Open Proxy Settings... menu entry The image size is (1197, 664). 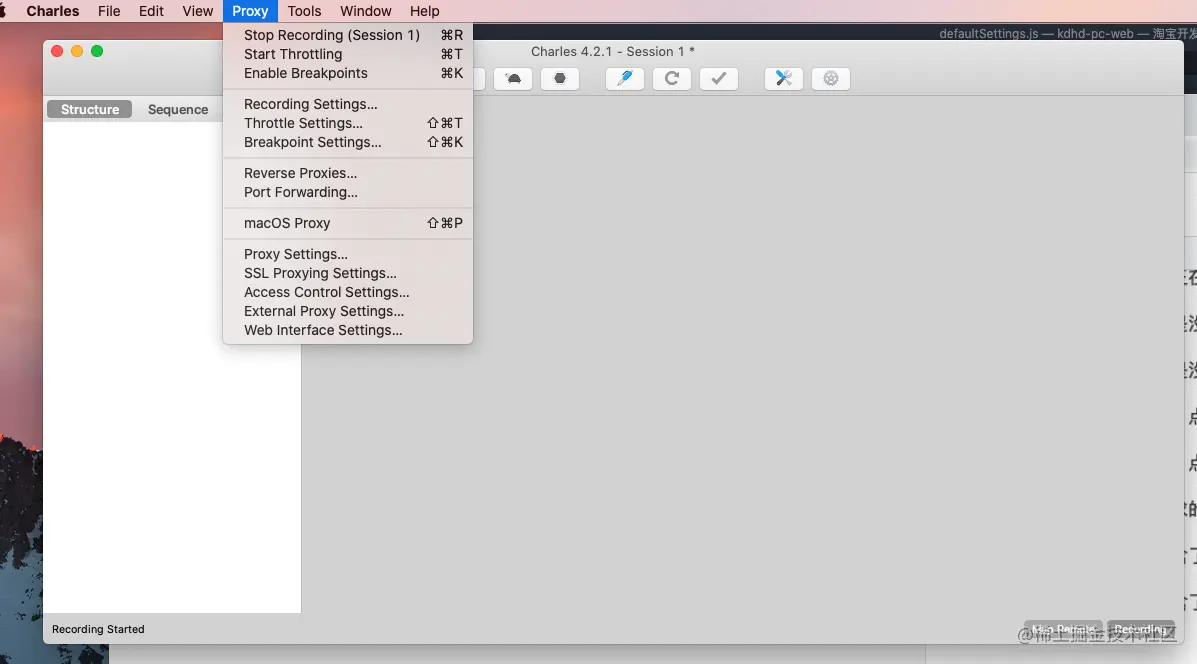[x=348, y=254]
